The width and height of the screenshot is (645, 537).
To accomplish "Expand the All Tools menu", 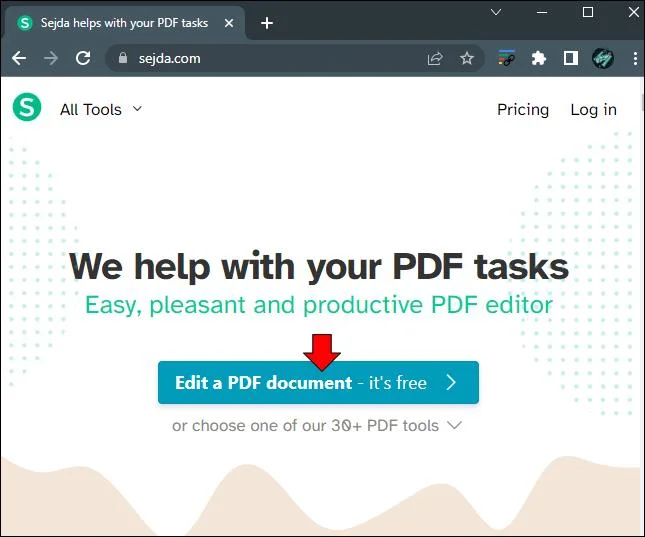I will click(x=101, y=109).
